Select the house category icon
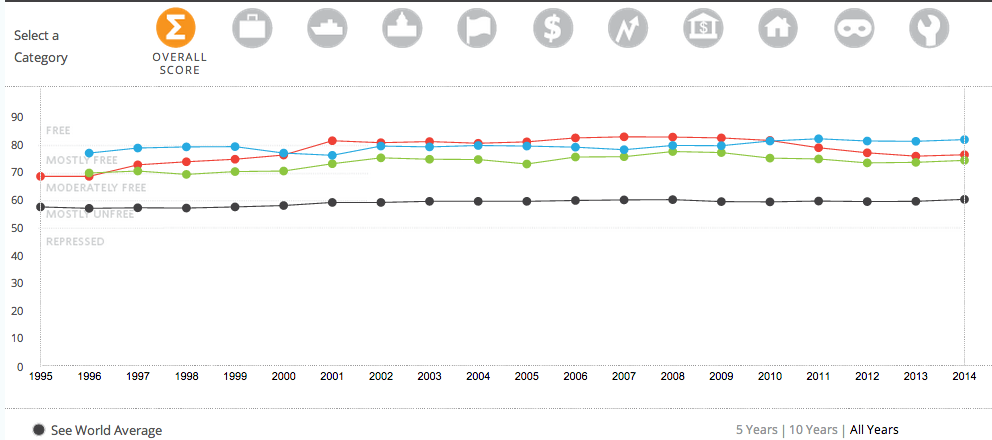Viewport: 992px width, 440px height. (779, 29)
